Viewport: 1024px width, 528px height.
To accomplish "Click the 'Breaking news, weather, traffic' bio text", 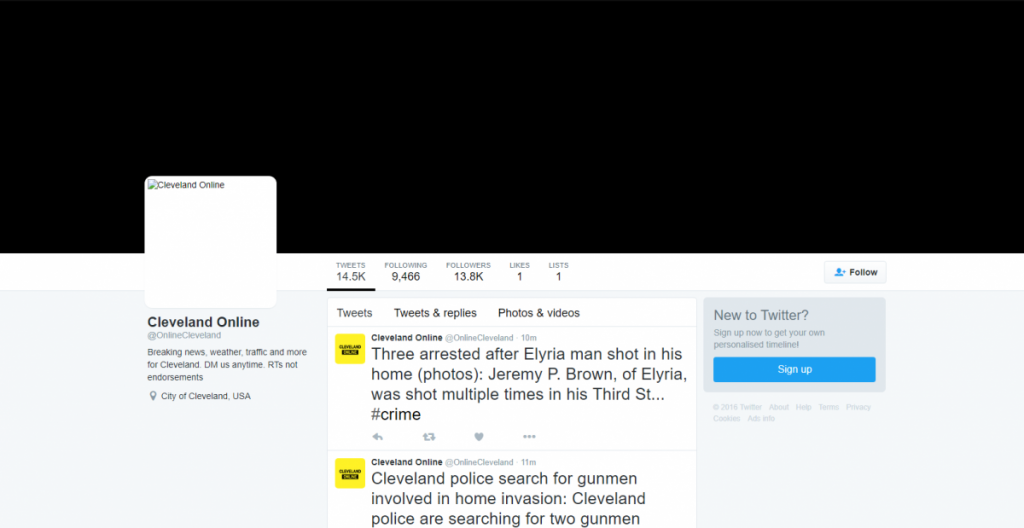I will [227, 365].
